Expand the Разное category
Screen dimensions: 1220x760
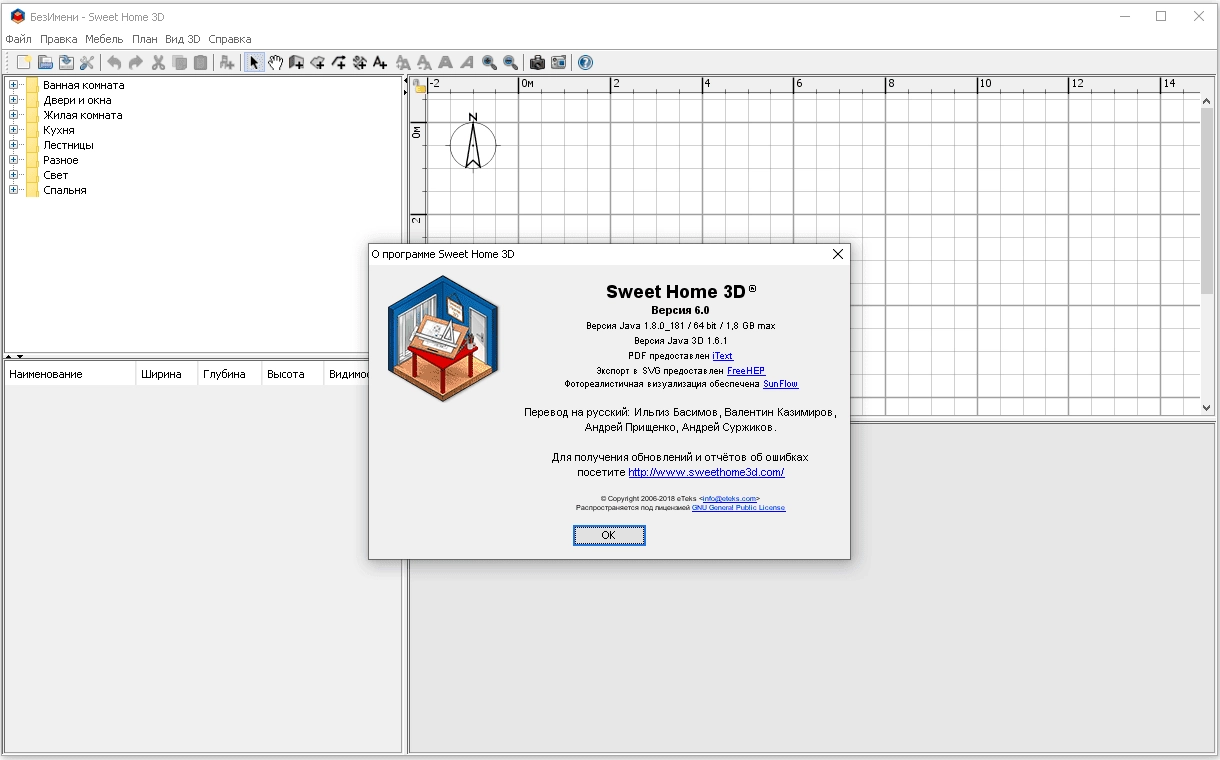click(x=14, y=160)
